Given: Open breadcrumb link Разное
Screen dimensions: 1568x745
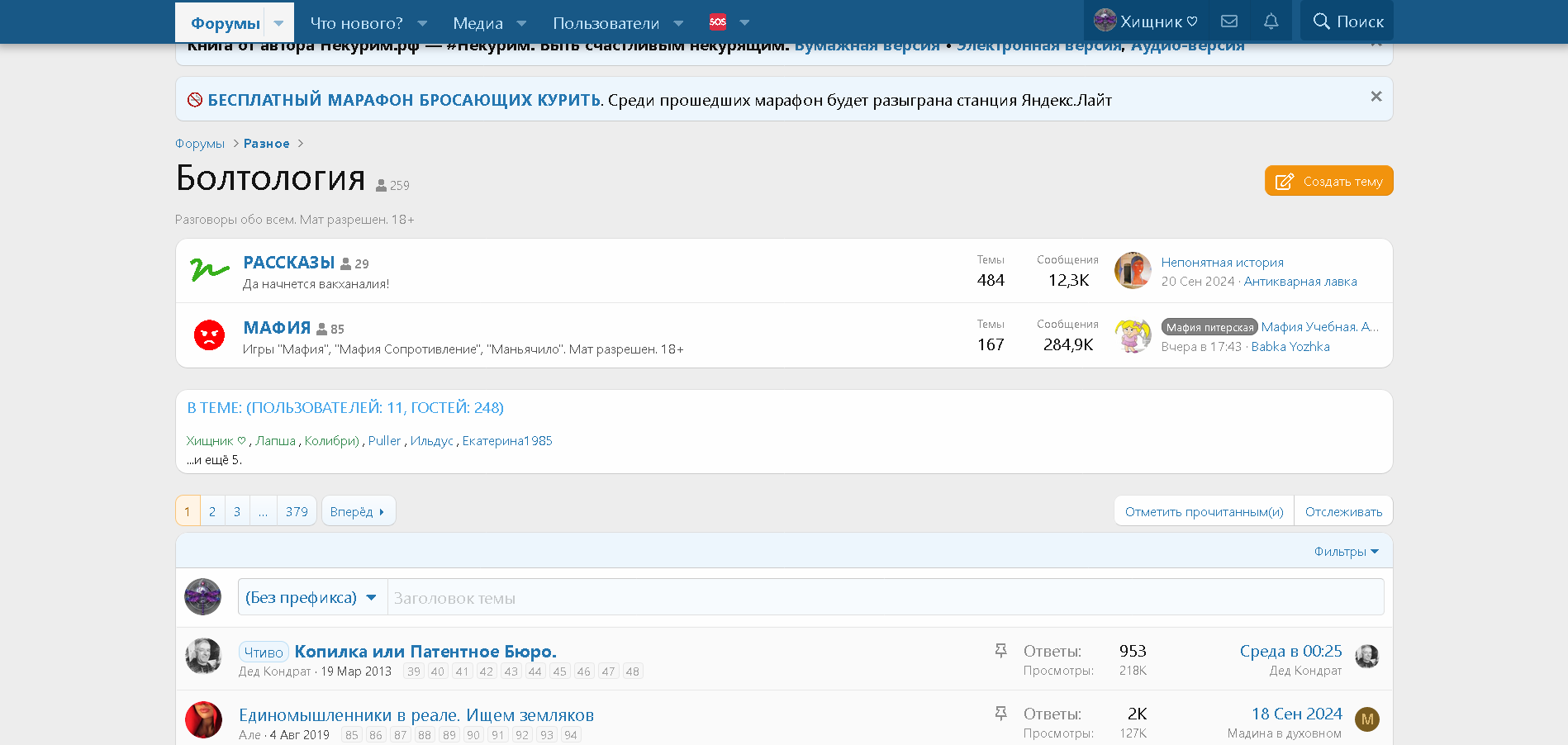Looking at the screenshot, I should (x=266, y=144).
